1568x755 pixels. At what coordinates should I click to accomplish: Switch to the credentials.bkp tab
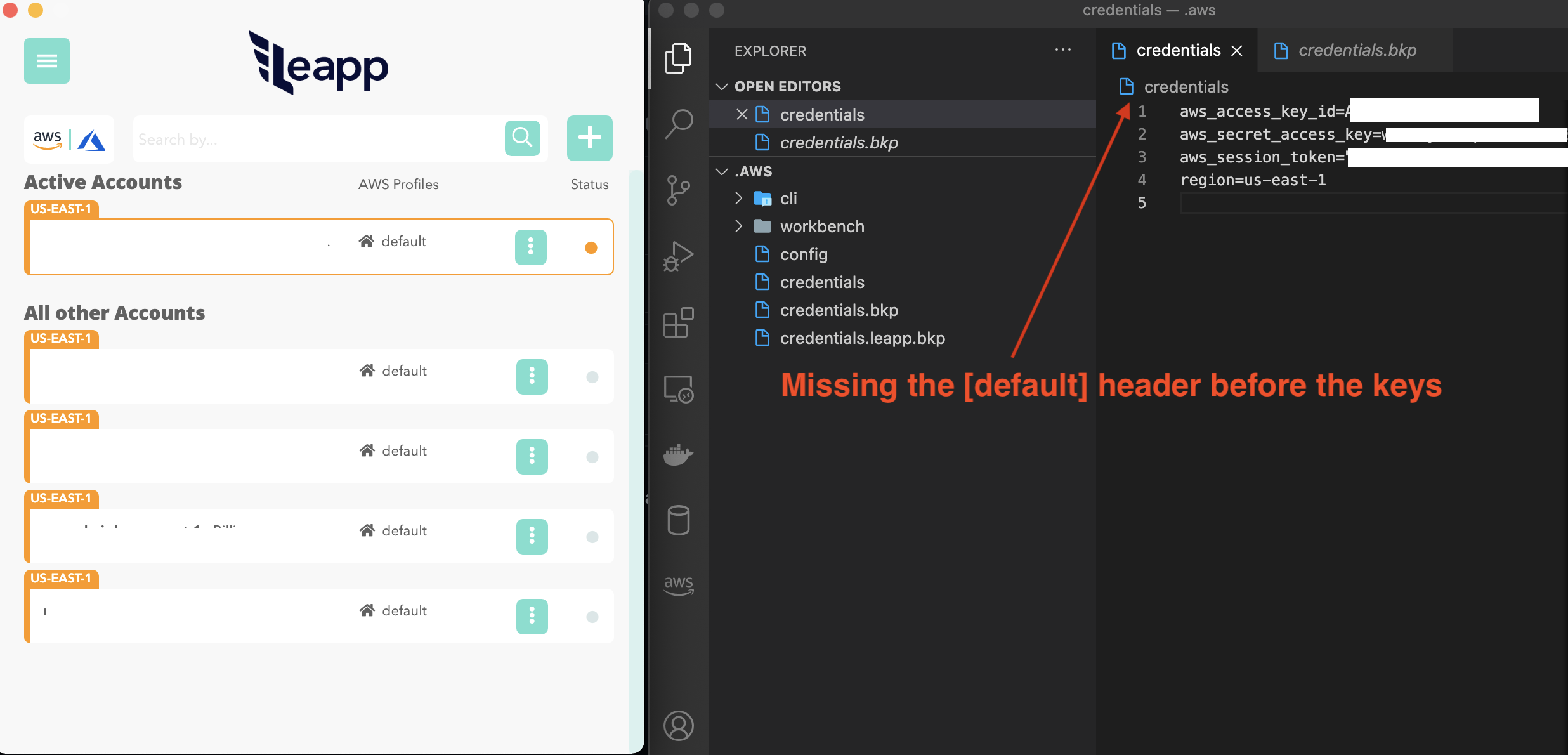coord(1356,50)
